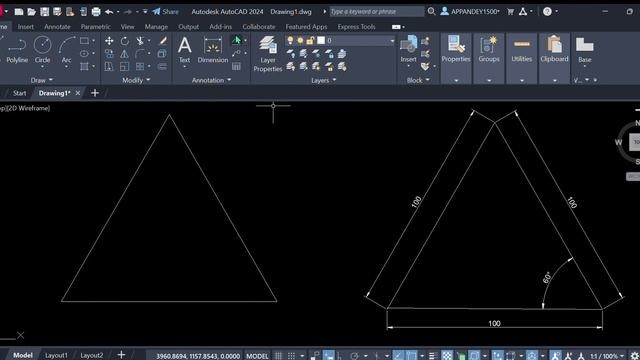
Task: Open the Annotate ribbon tab
Action: click(x=57, y=27)
